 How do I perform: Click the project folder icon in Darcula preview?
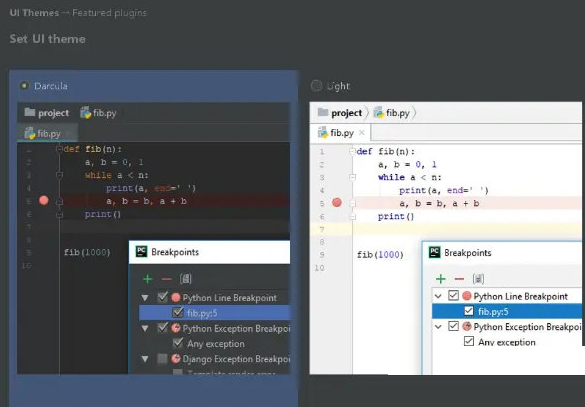(30, 112)
